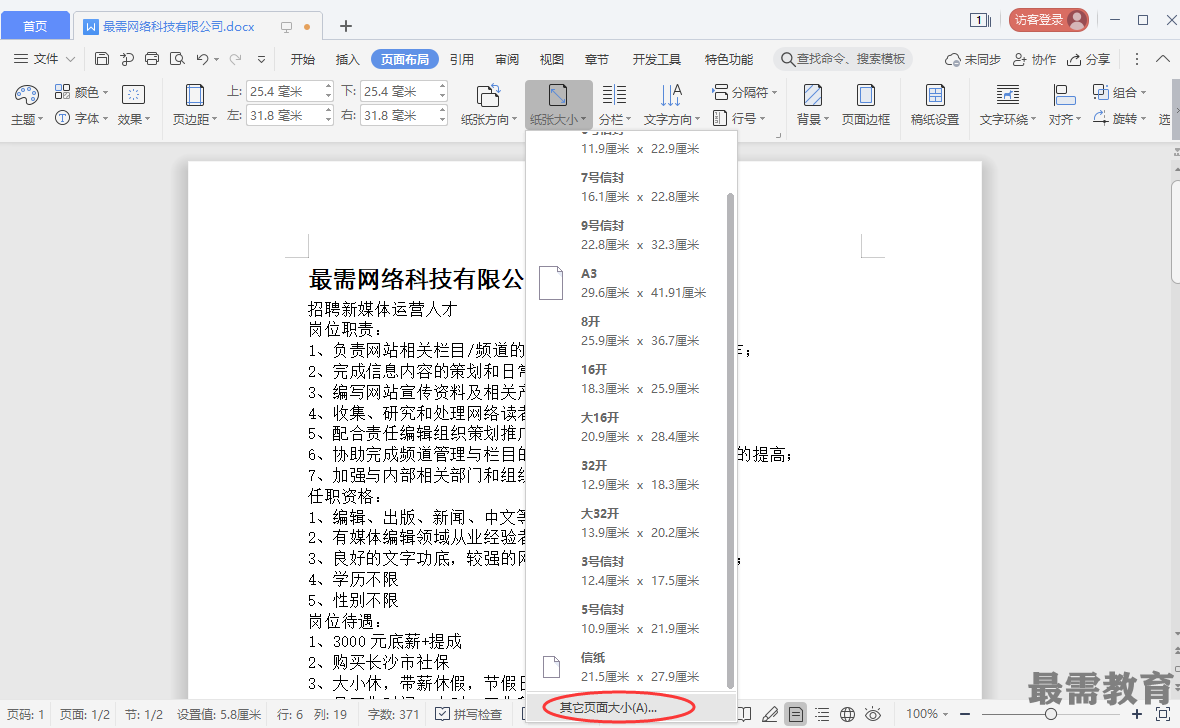Open the 100% zoom level dropdown
Viewport: 1180px width, 728px height.
927,714
